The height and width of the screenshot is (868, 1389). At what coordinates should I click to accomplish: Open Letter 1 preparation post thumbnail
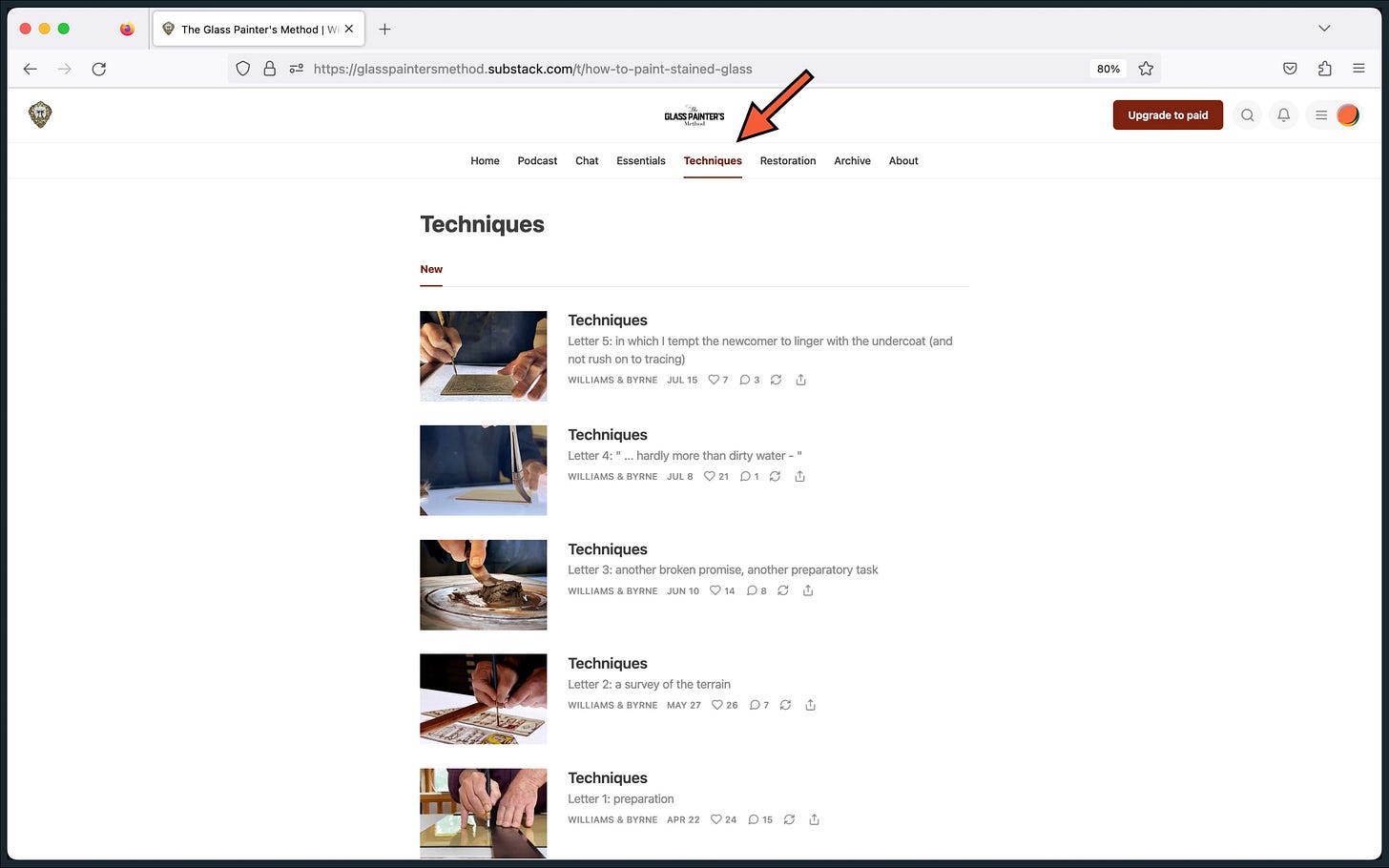tap(484, 814)
